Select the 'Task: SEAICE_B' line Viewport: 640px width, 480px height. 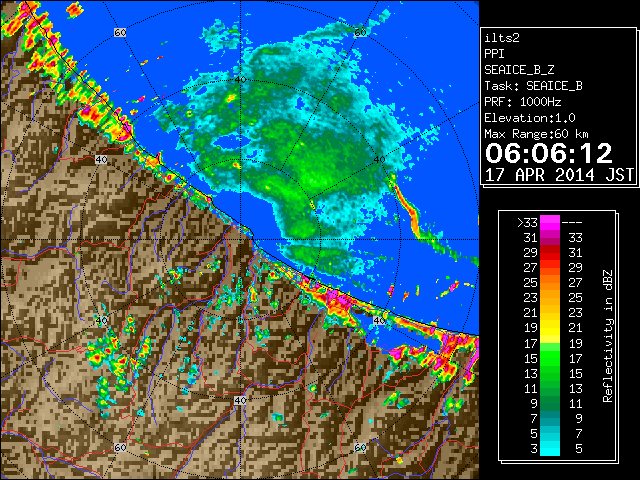533,86
